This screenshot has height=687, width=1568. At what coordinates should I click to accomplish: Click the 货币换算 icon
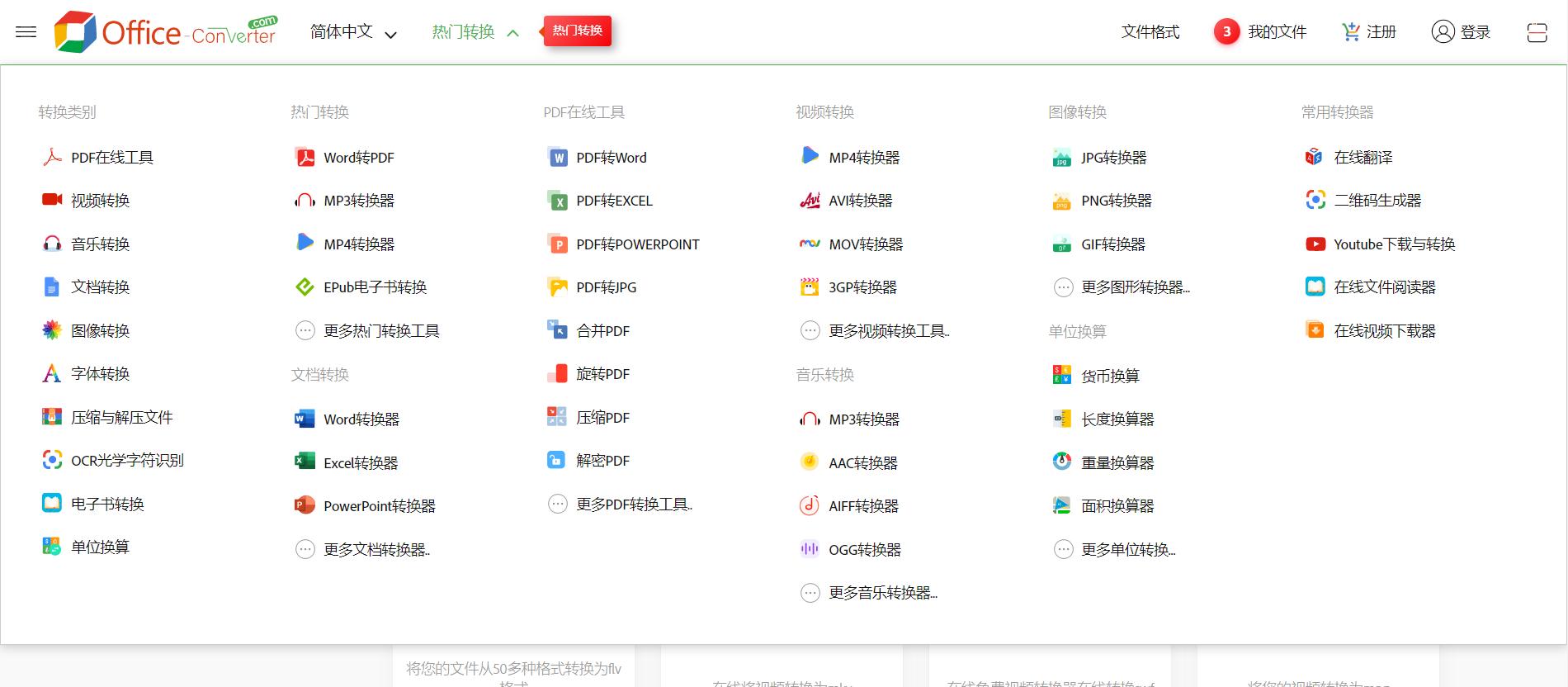pyautogui.click(x=1062, y=375)
